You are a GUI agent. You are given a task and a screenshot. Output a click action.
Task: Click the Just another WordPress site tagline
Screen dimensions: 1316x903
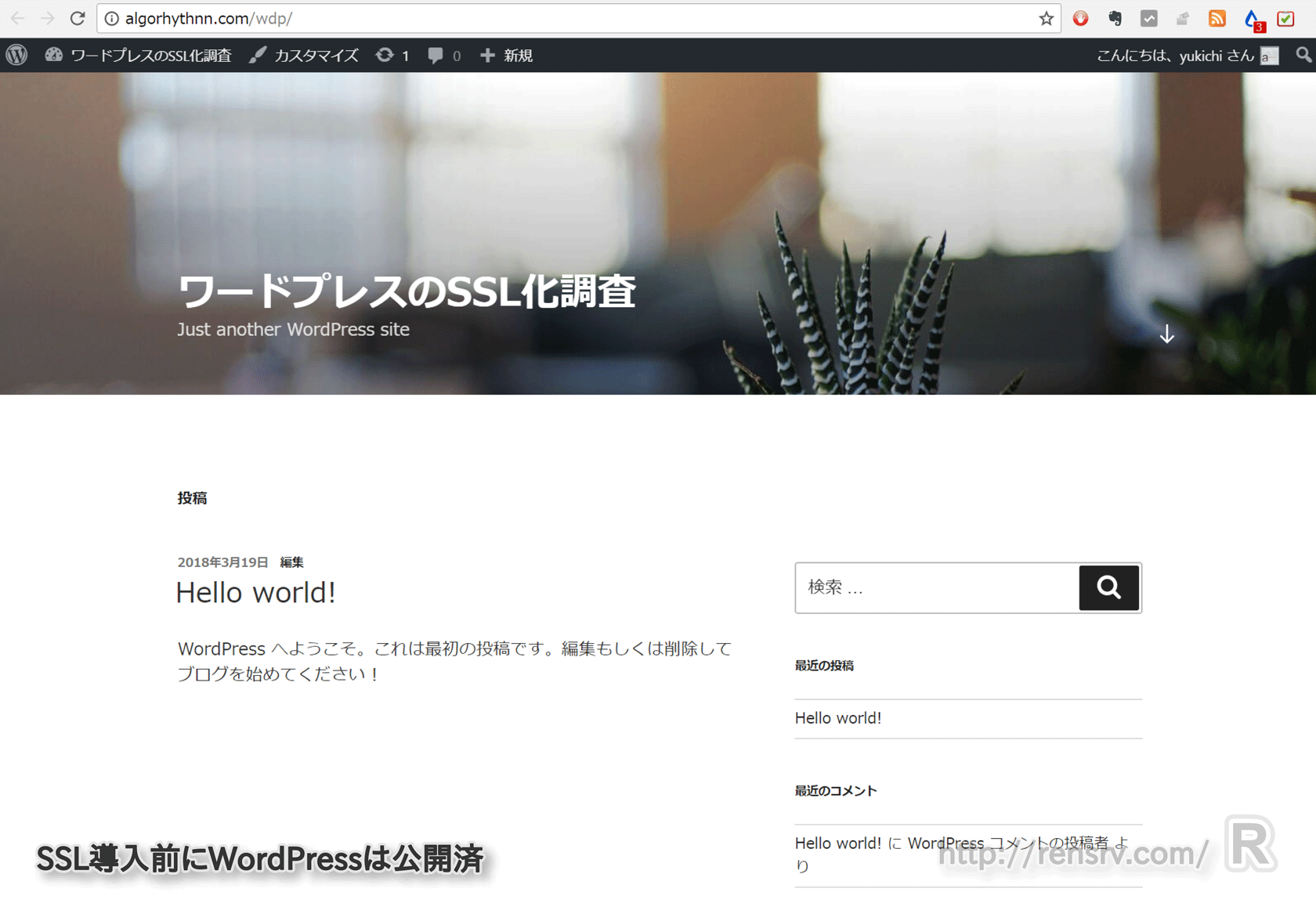(x=293, y=330)
